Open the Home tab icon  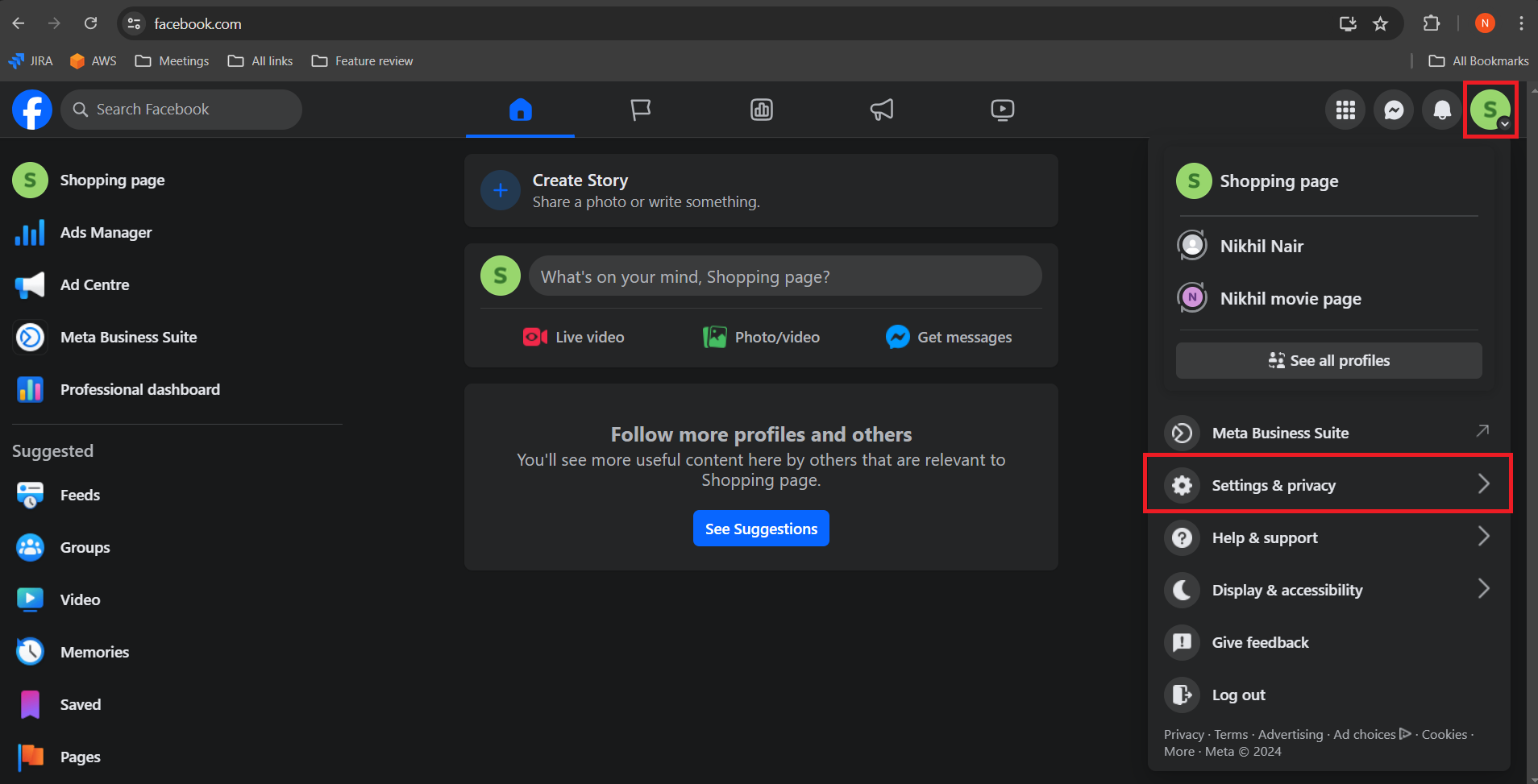point(521,110)
